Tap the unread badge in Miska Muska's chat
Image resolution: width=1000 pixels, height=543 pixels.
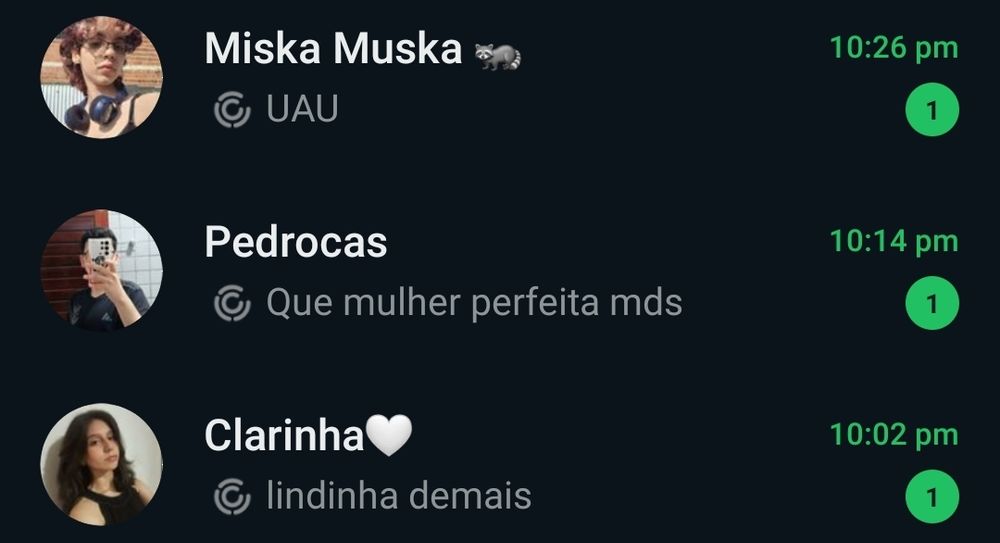pos(932,110)
